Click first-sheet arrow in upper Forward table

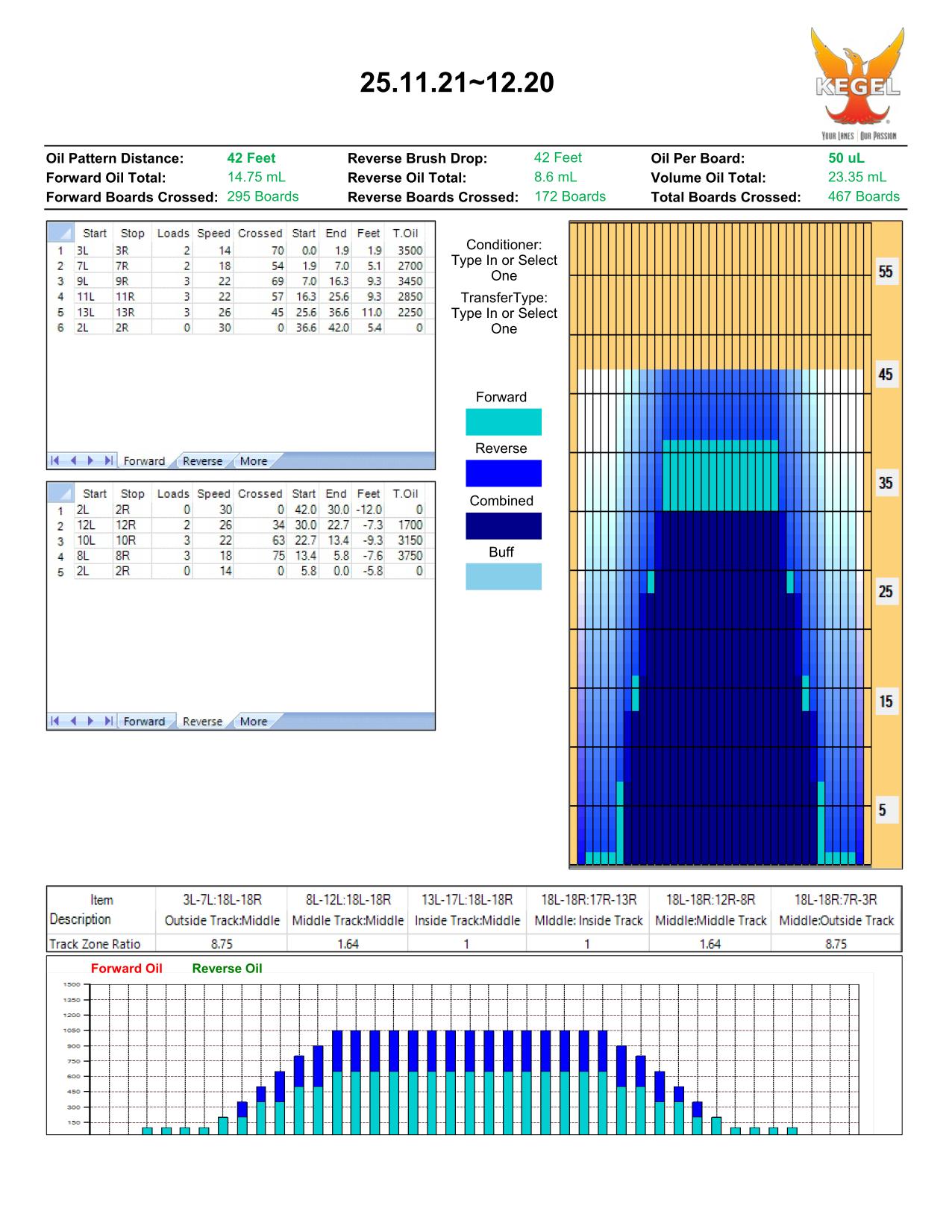[54, 461]
